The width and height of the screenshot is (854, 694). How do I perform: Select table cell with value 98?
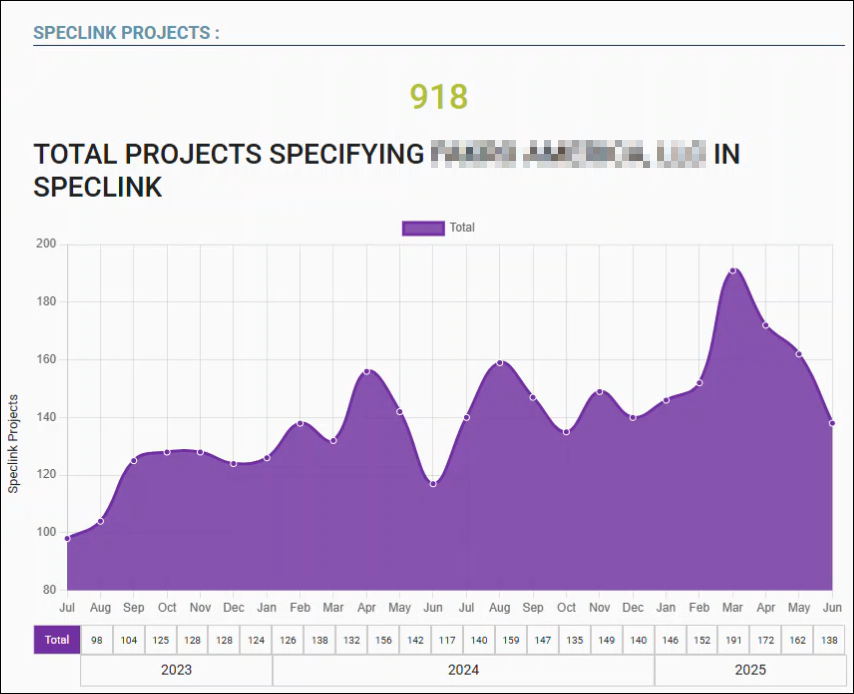97,640
